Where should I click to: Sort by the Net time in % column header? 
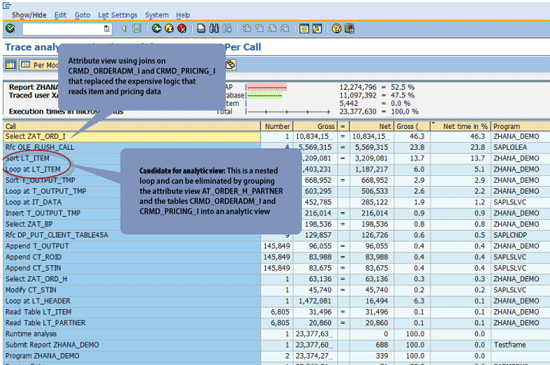click(x=460, y=126)
